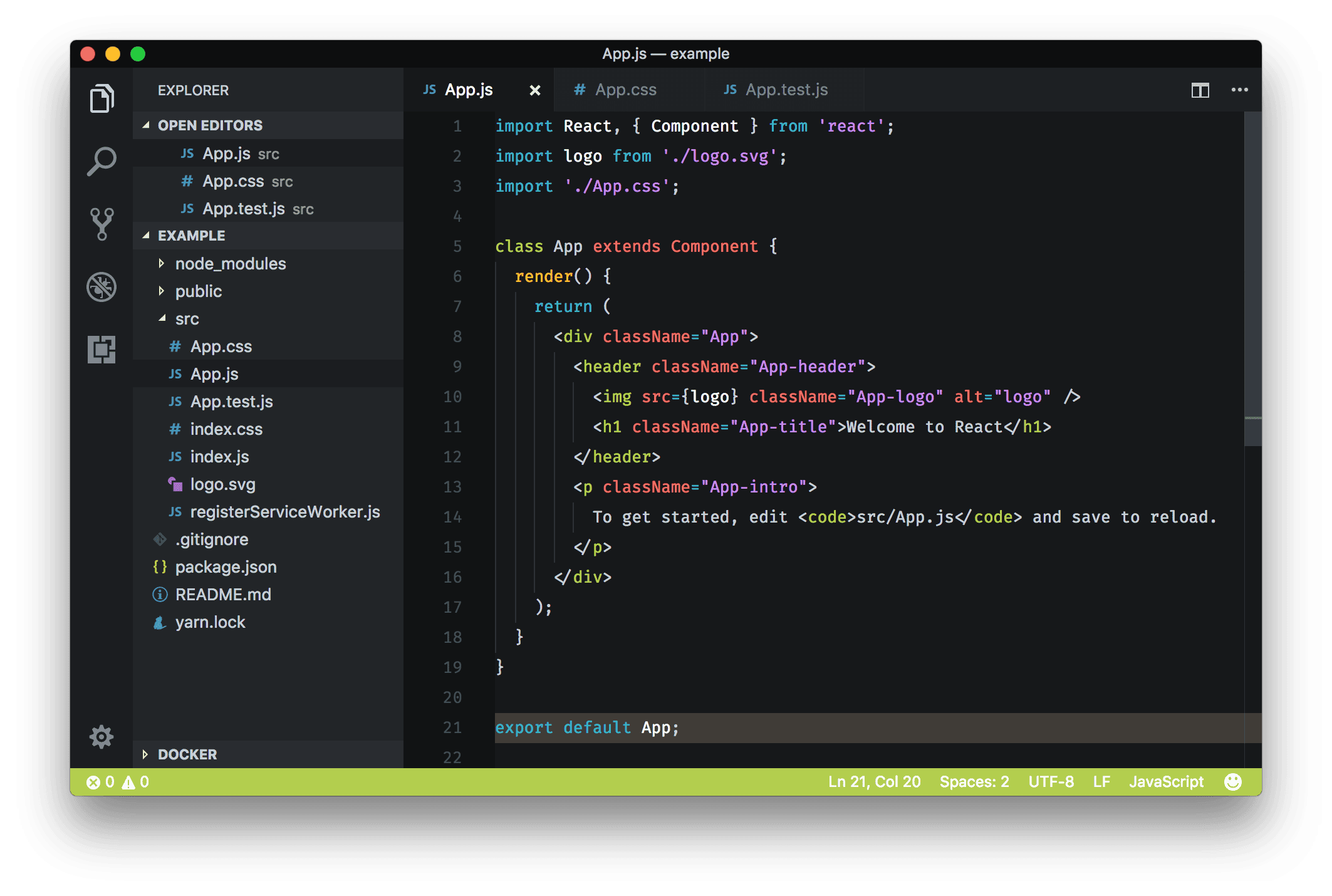Split the editor with the layout icon
The width and height of the screenshot is (1332, 896).
click(1200, 90)
